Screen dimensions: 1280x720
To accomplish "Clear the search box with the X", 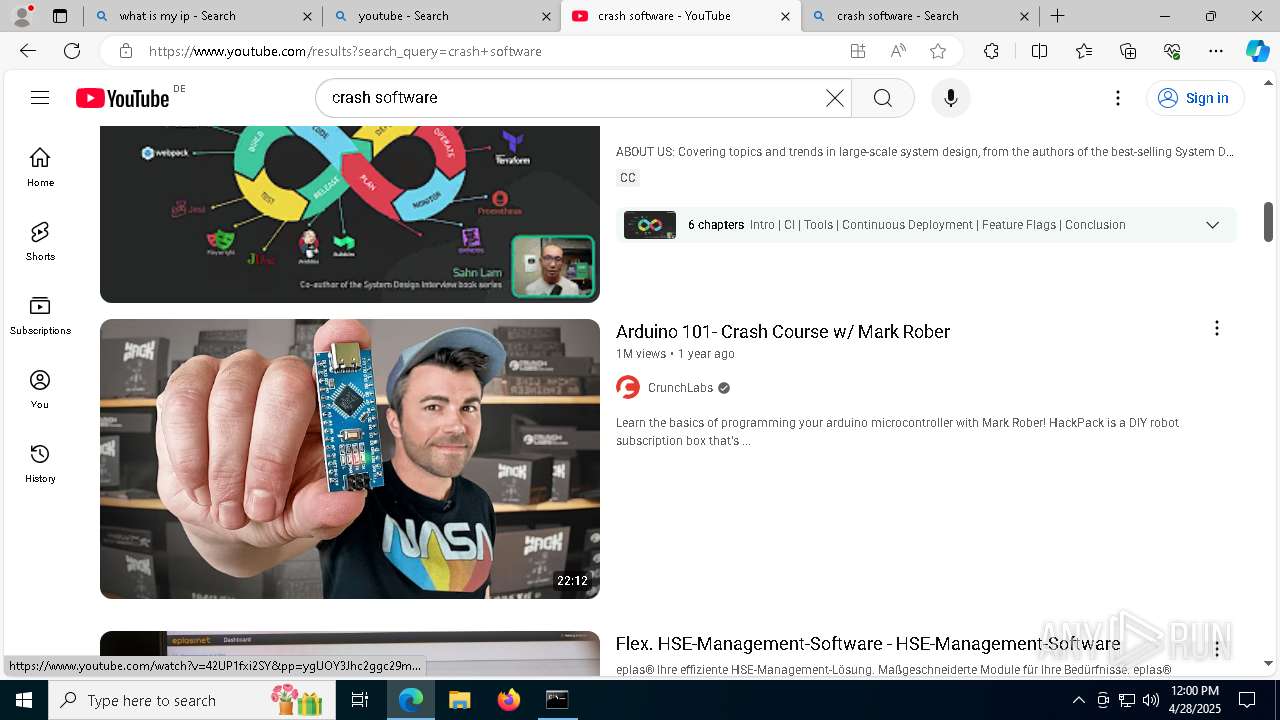I will (835, 98).
